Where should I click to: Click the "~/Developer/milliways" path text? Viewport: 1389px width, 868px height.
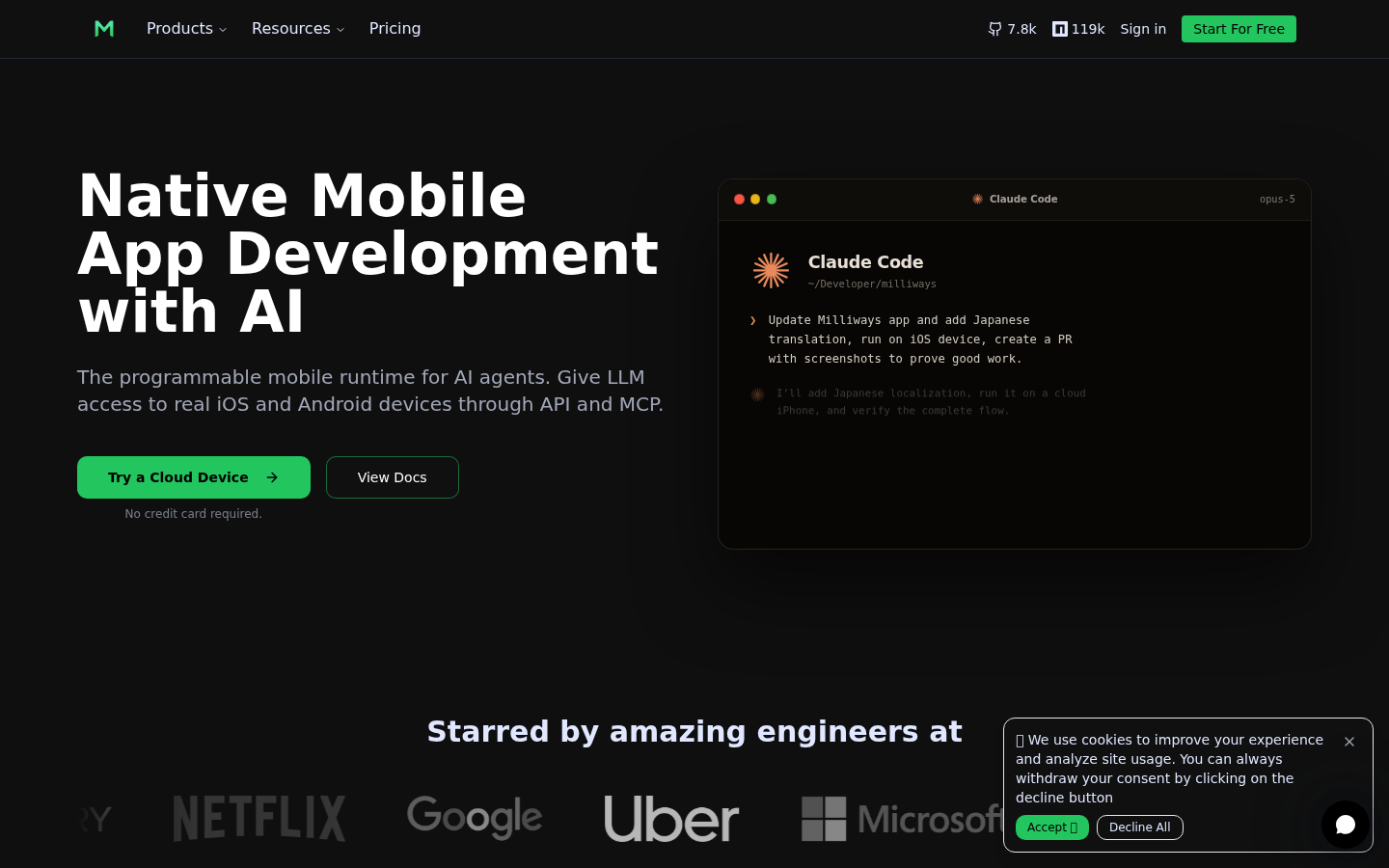click(x=872, y=285)
